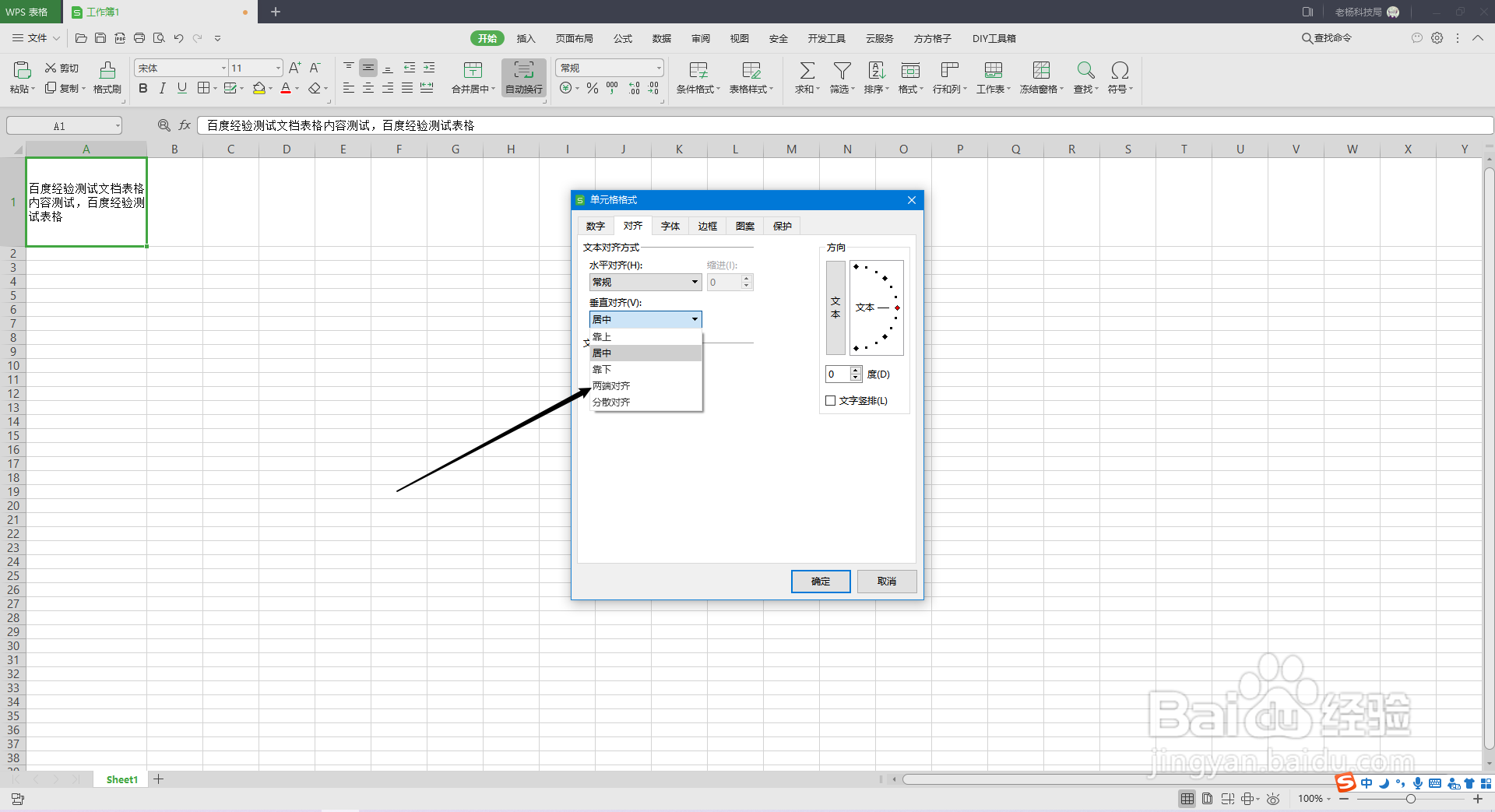Screen dimensions: 1495x812
Task: Click the decrease indent icon
Action: [x=410, y=68]
